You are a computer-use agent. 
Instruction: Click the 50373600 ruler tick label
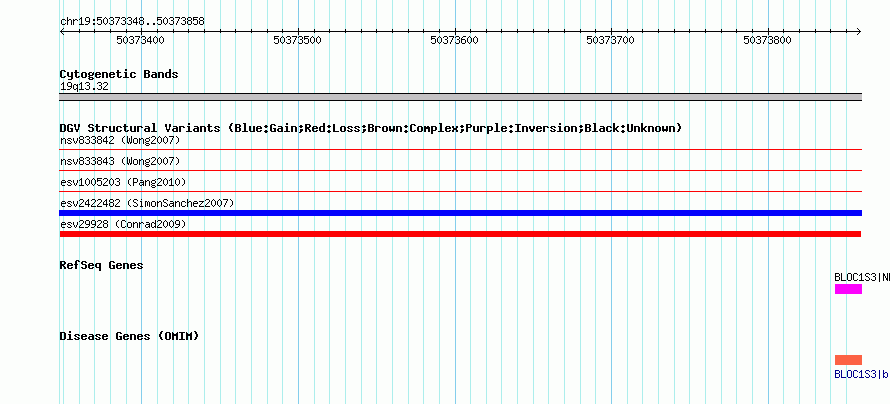pyautogui.click(x=454, y=40)
